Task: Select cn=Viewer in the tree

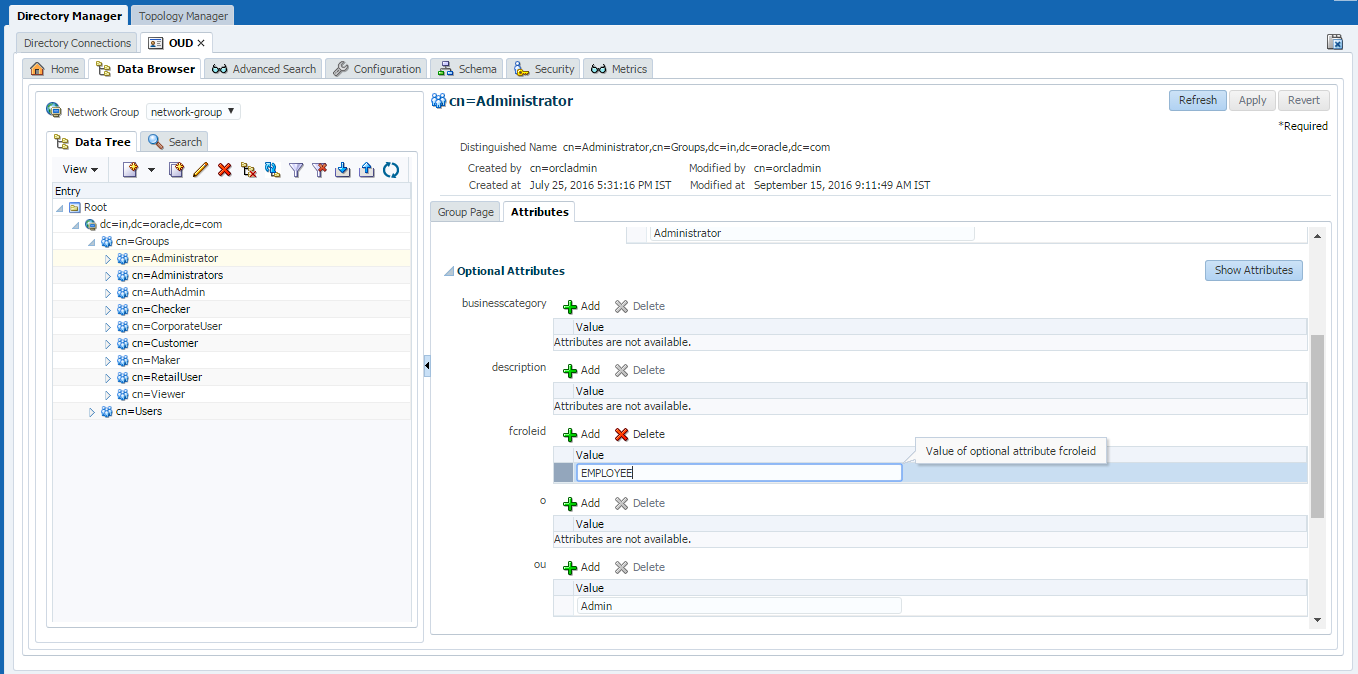Action: pyautogui.click(x=158, y=395)
